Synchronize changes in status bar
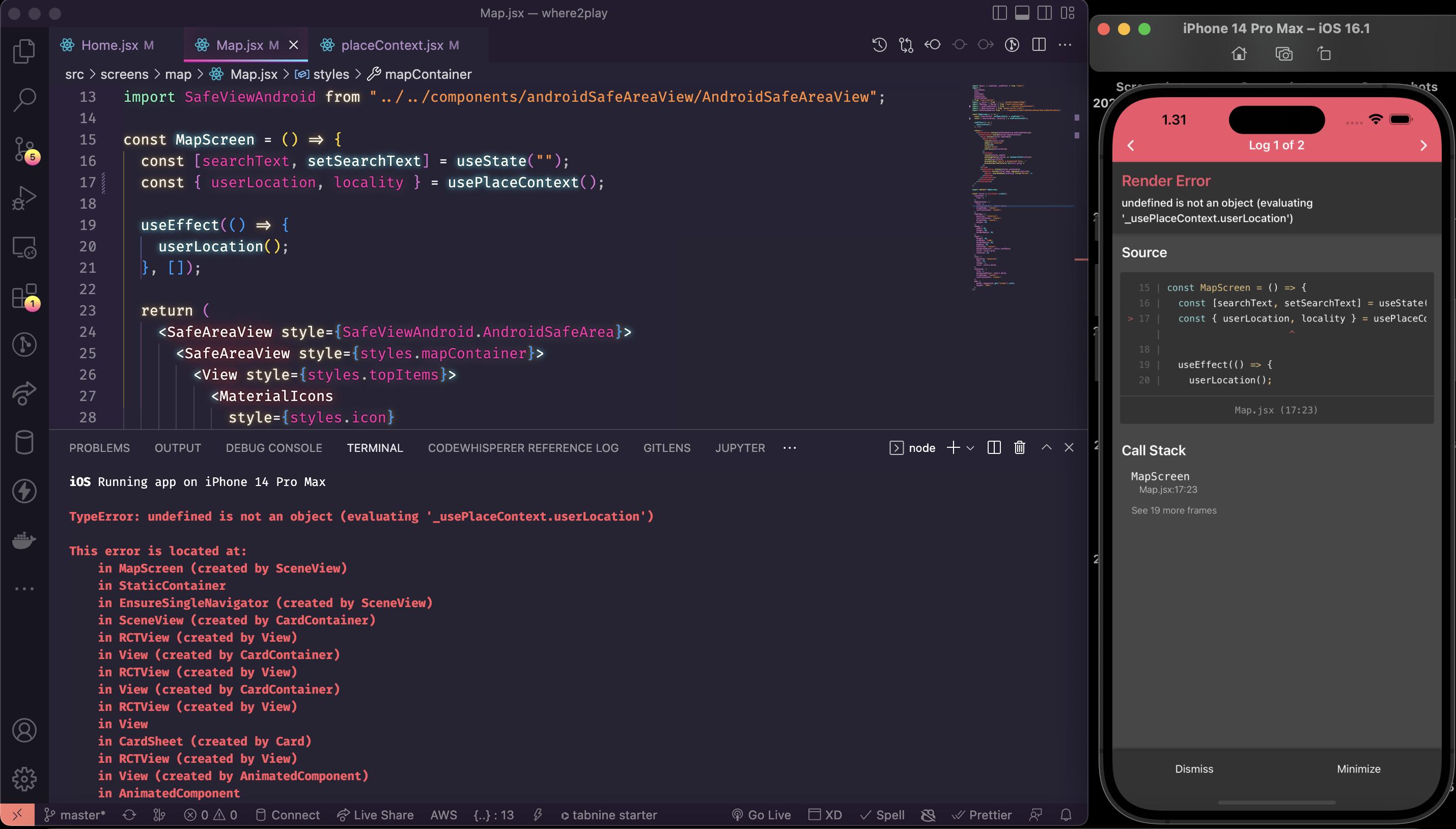This screenshot has width=1456, height=829. [129, 815]
